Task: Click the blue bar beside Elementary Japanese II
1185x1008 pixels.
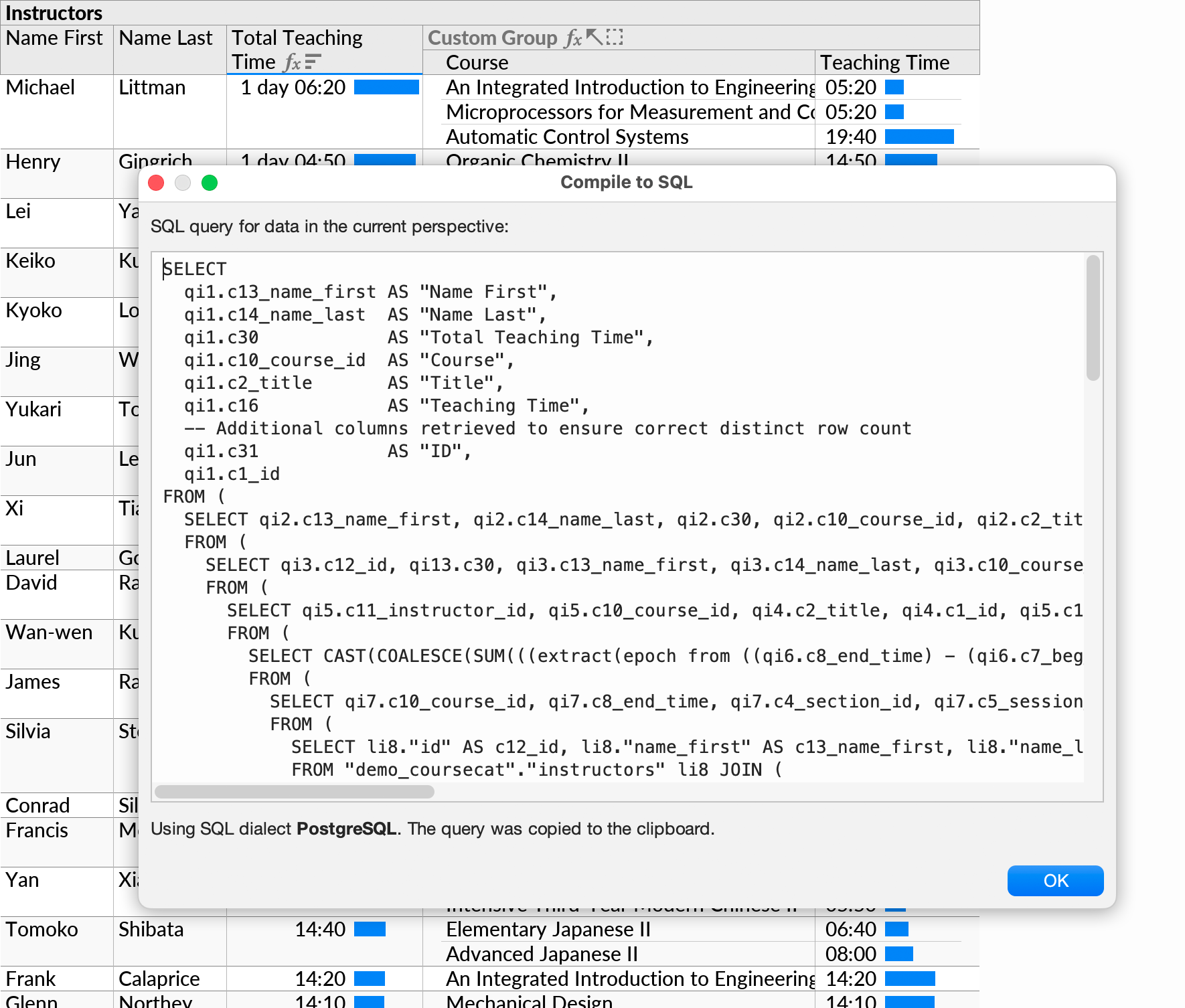Action: [897, 929]
